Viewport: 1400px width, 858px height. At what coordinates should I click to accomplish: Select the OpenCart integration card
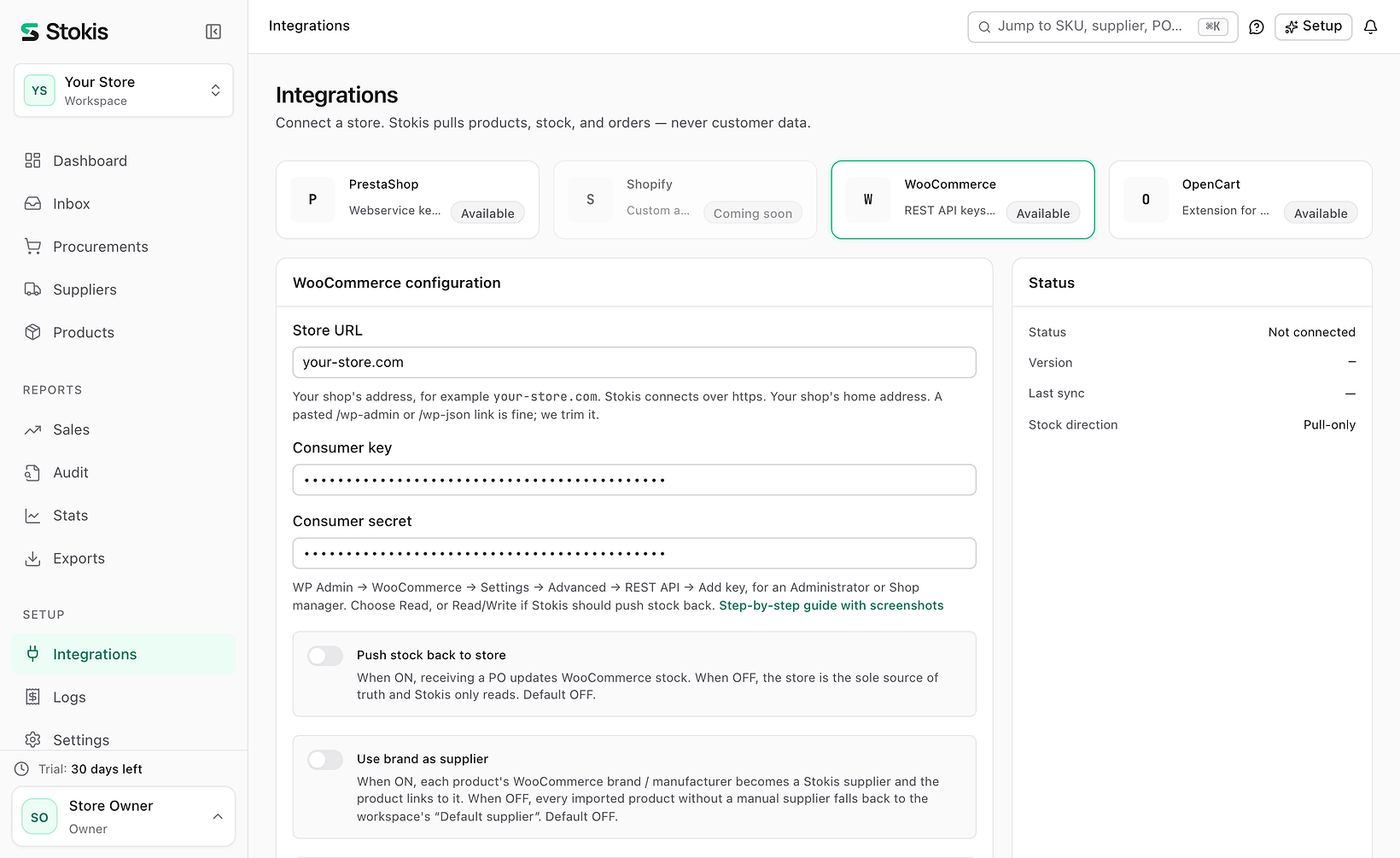(x=1240, y=200)
